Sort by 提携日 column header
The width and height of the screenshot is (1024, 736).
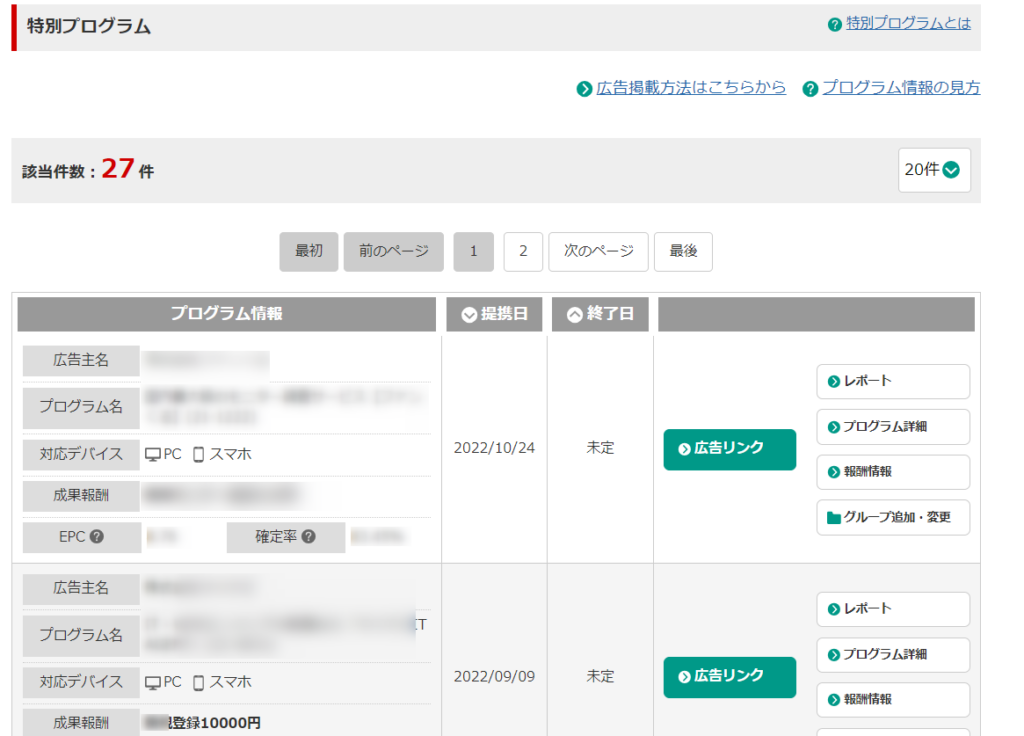[494, 314]
